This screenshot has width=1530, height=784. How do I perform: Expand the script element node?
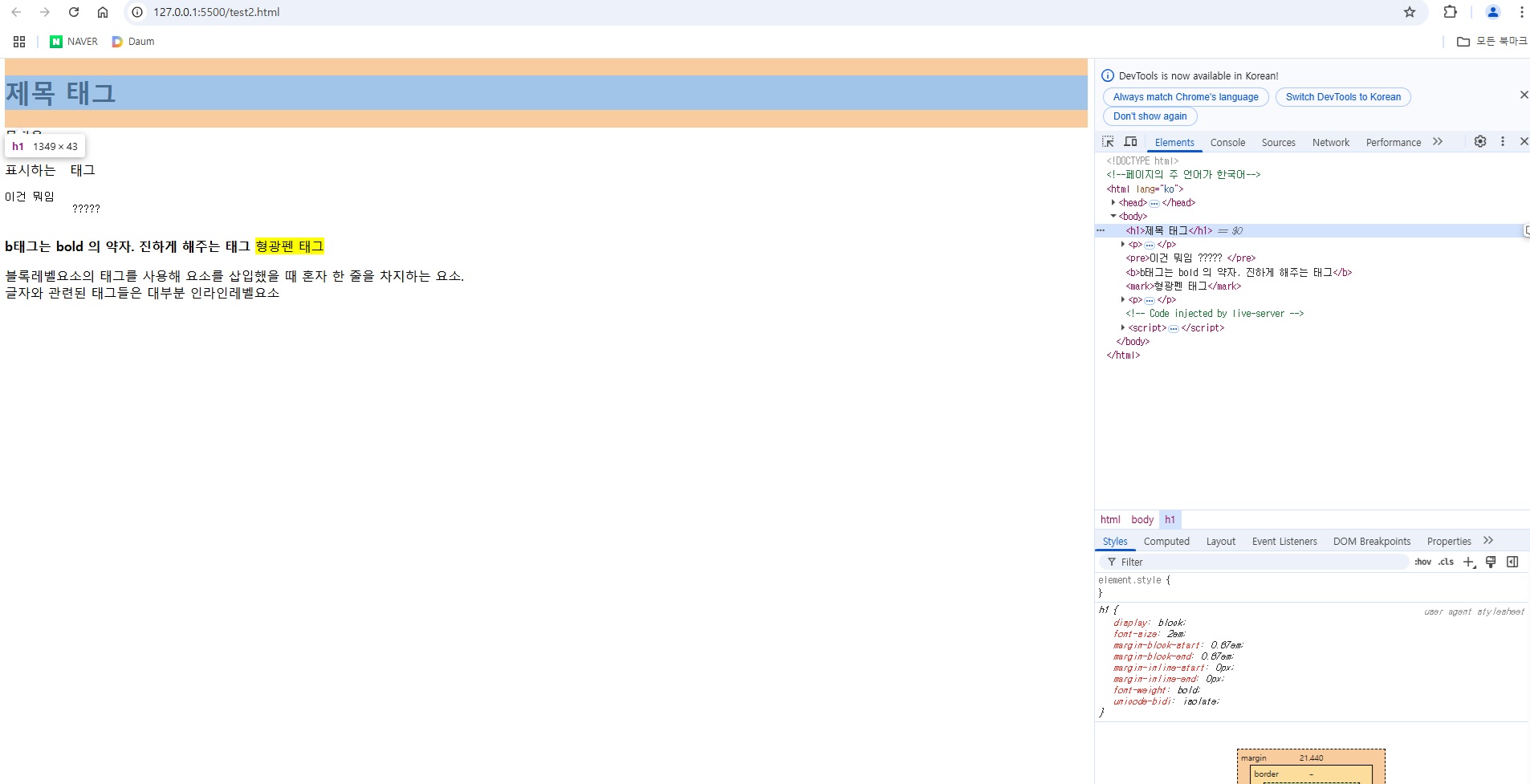1123,328
